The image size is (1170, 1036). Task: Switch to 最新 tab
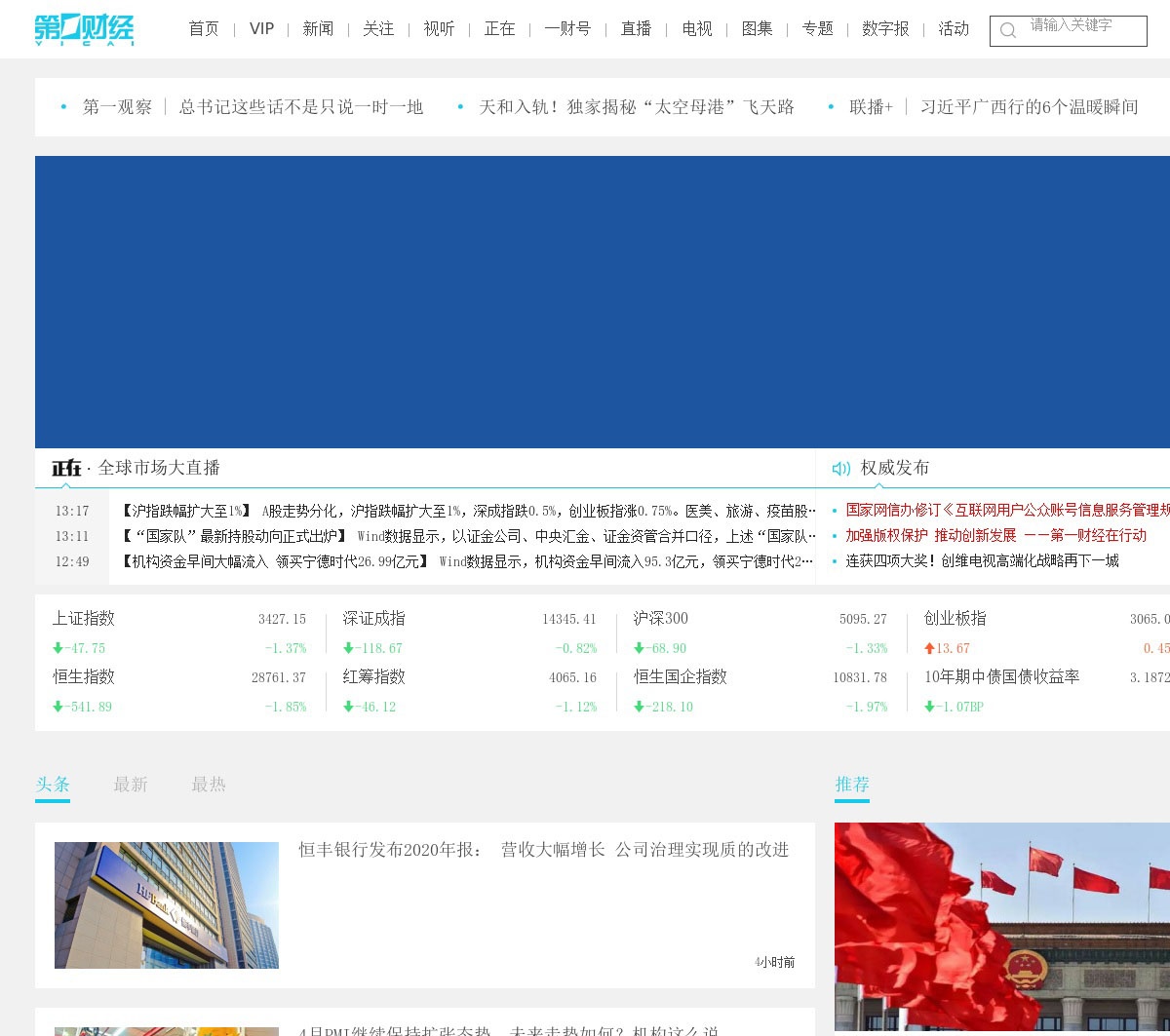[x=131, y=785]
